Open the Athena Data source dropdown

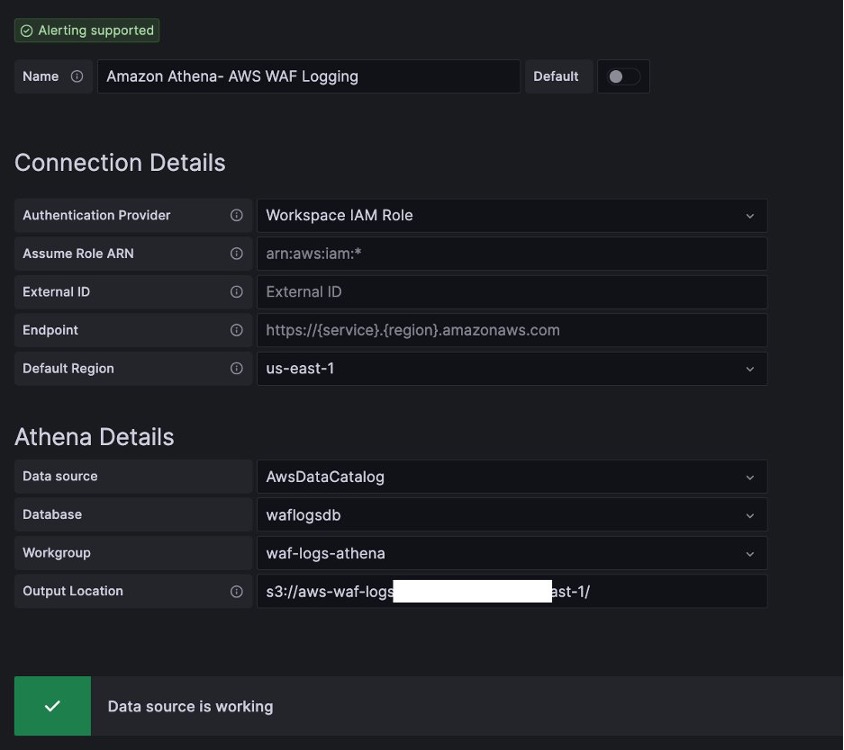click(x=512, y=477)
